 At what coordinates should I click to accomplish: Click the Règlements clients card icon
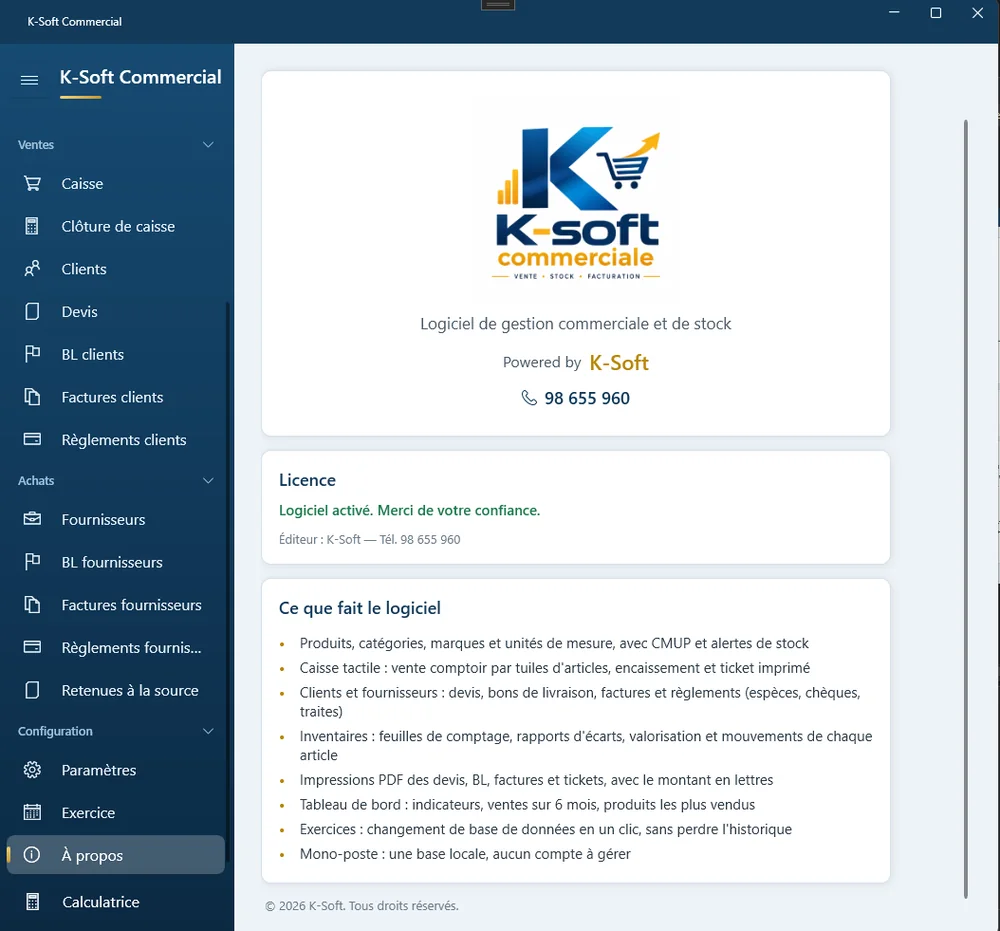click(32, 439)
